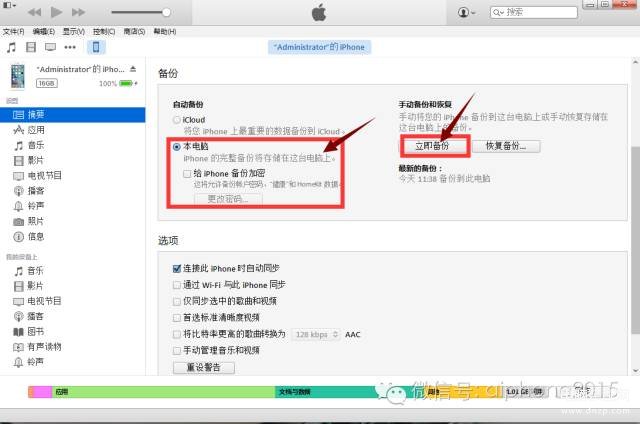Click the play button

pos(56,12)
